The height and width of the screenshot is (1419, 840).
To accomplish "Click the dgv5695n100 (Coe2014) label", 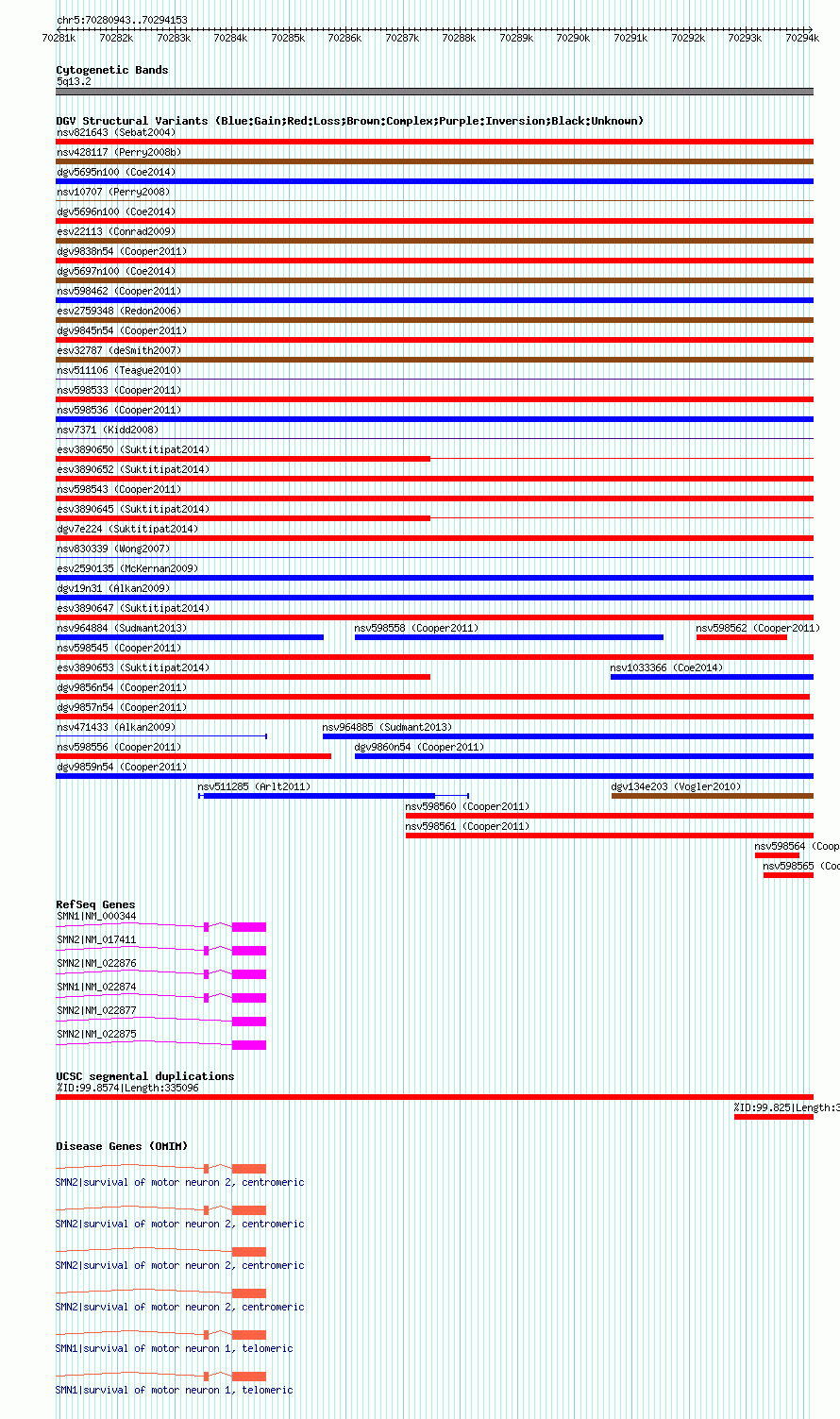I will (116, 173).
